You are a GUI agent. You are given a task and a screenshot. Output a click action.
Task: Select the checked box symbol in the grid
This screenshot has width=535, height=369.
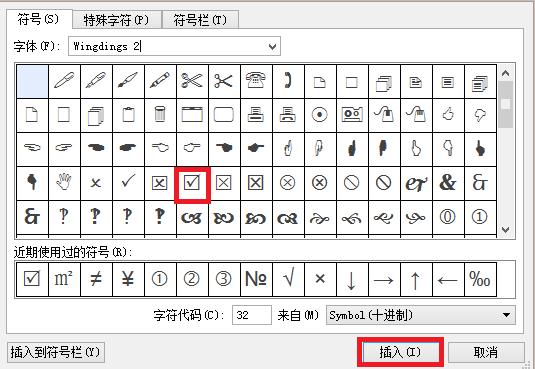[192, 184]
